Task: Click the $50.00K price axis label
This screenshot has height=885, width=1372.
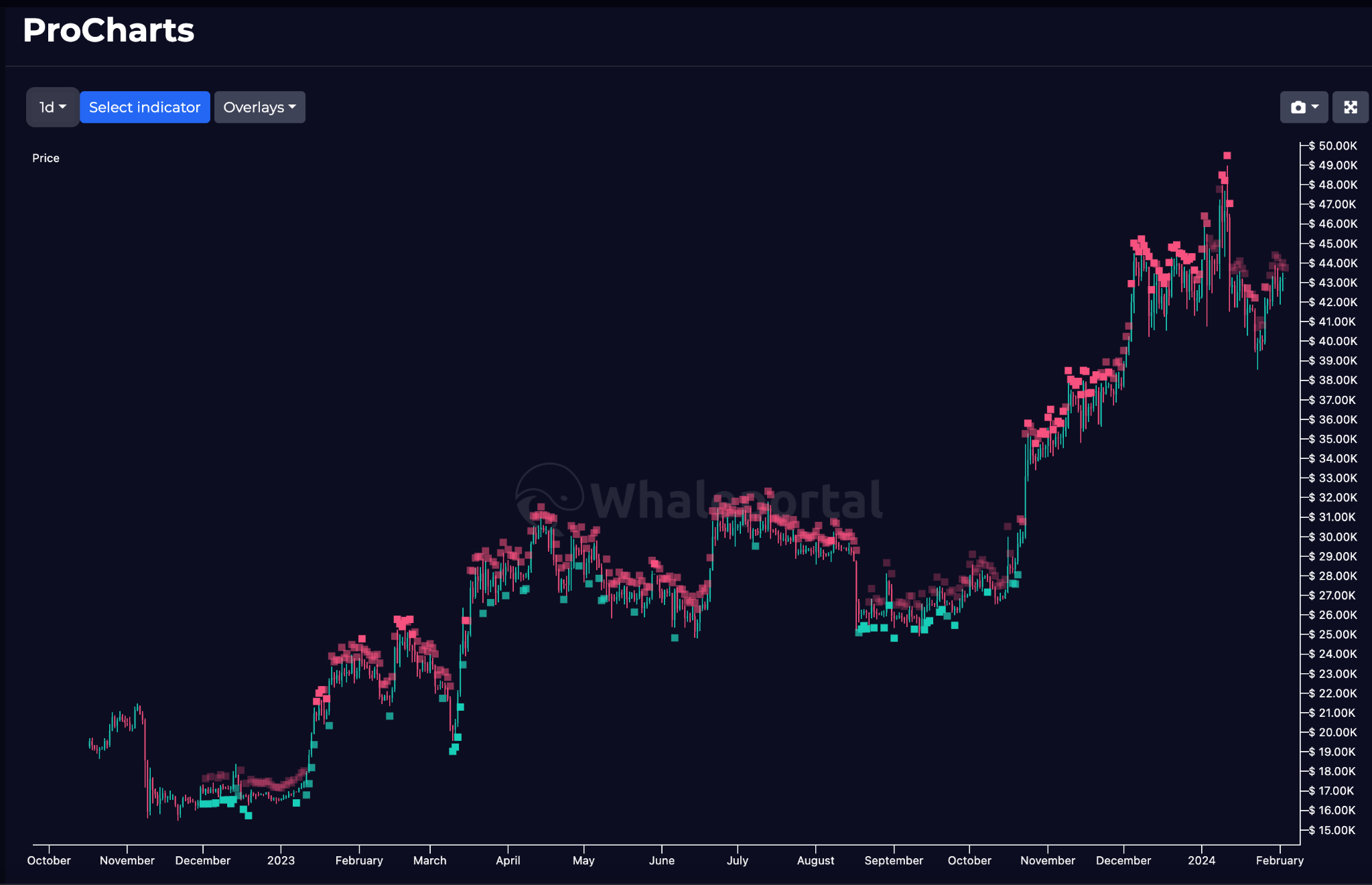Action: tap(1334, 145)
